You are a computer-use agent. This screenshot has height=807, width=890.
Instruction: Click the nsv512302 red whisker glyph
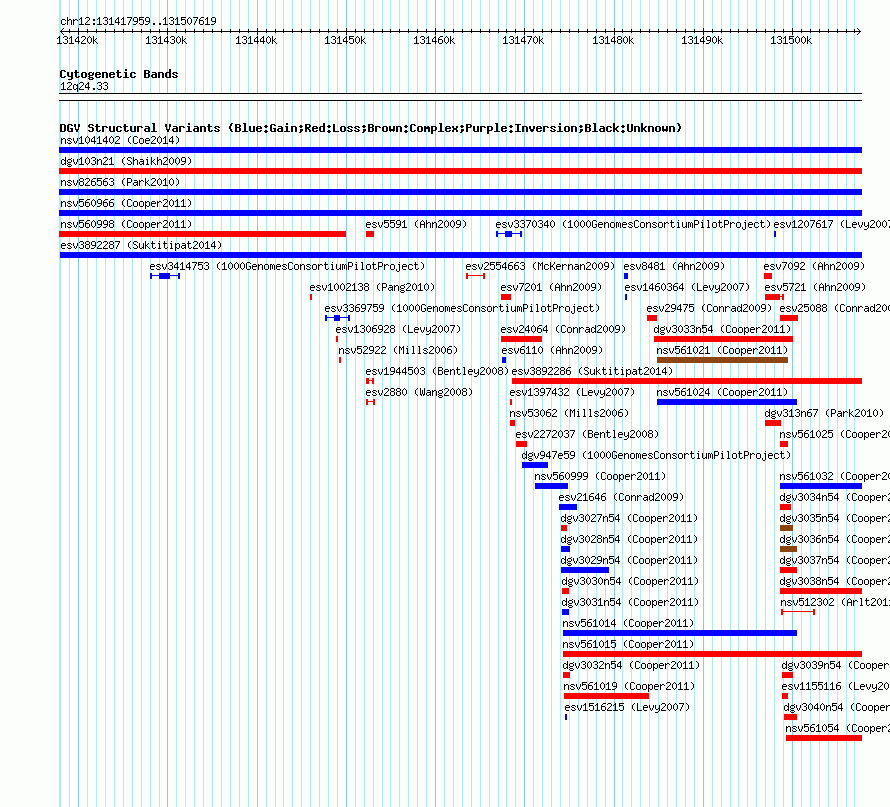coord(798,612)
